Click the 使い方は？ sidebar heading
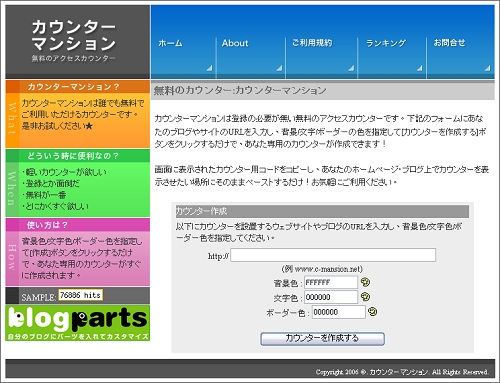Screen dimensions: 500x383 pyautogui.click(x=47, y=225)
